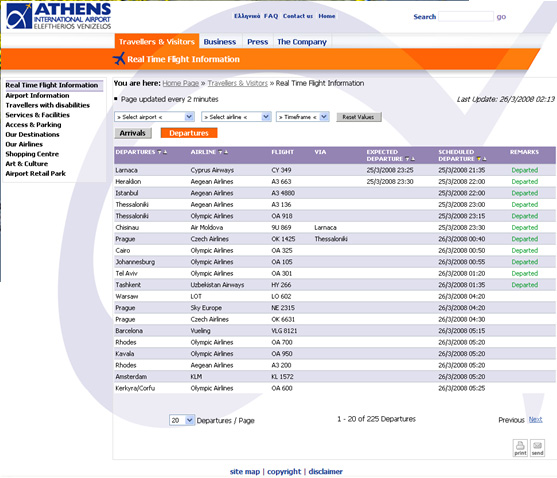
Task: Open Our Destinations sidebar item
Action: [32, 135]
